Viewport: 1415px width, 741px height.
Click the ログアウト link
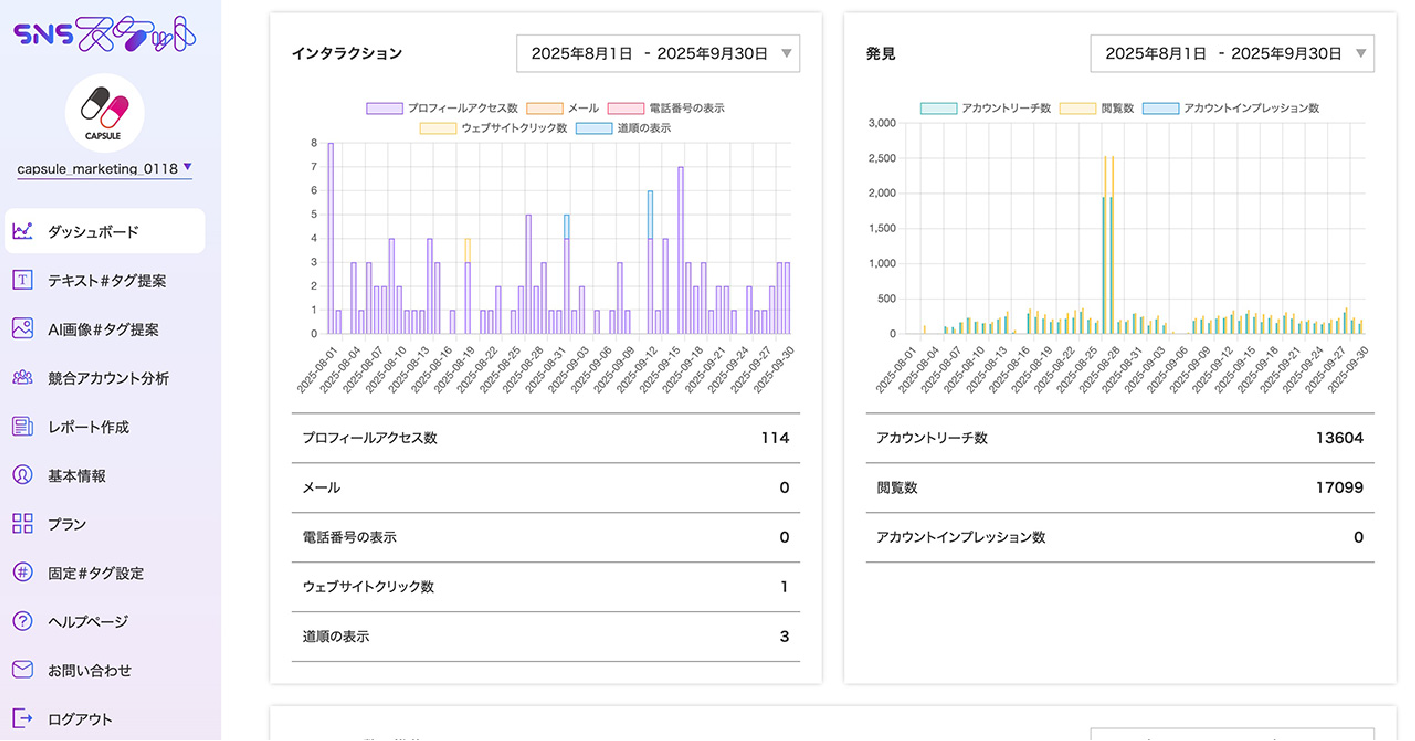tap(80, 719)
